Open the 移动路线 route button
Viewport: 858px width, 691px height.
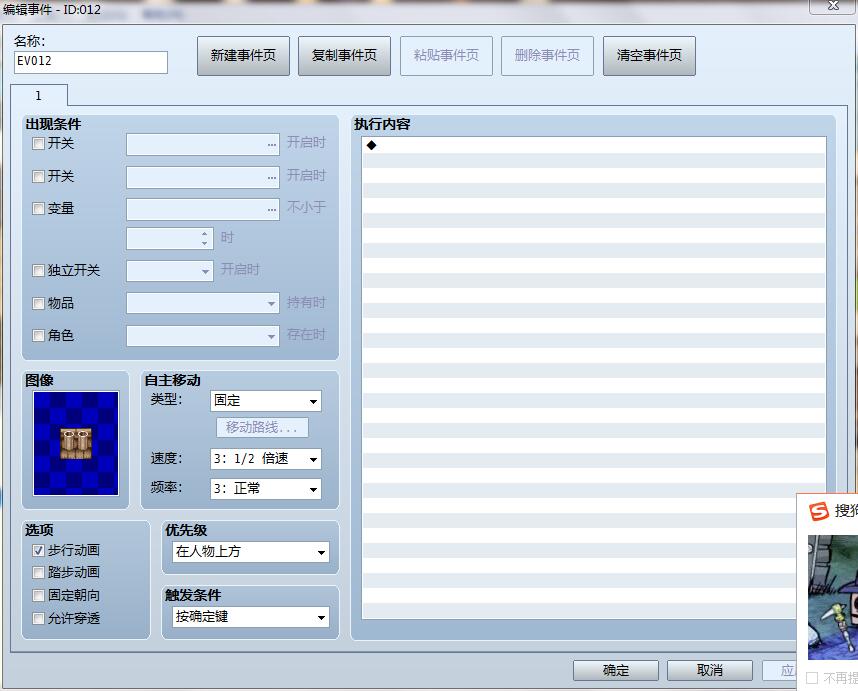(x=262, y=427)
